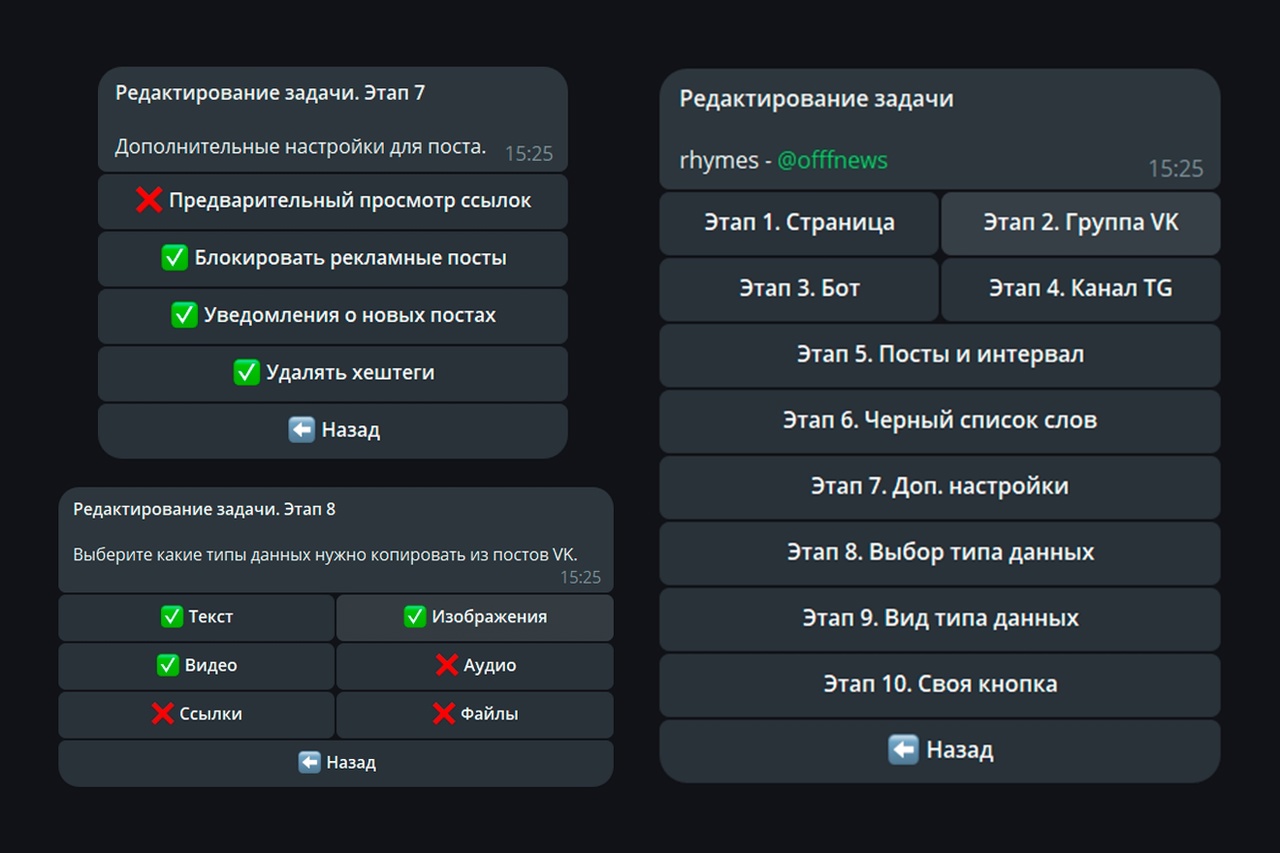Screen dimensions: 1280x853
Task: Choose Этап 4. Канал TG
Action: [x=1080, y=288]
